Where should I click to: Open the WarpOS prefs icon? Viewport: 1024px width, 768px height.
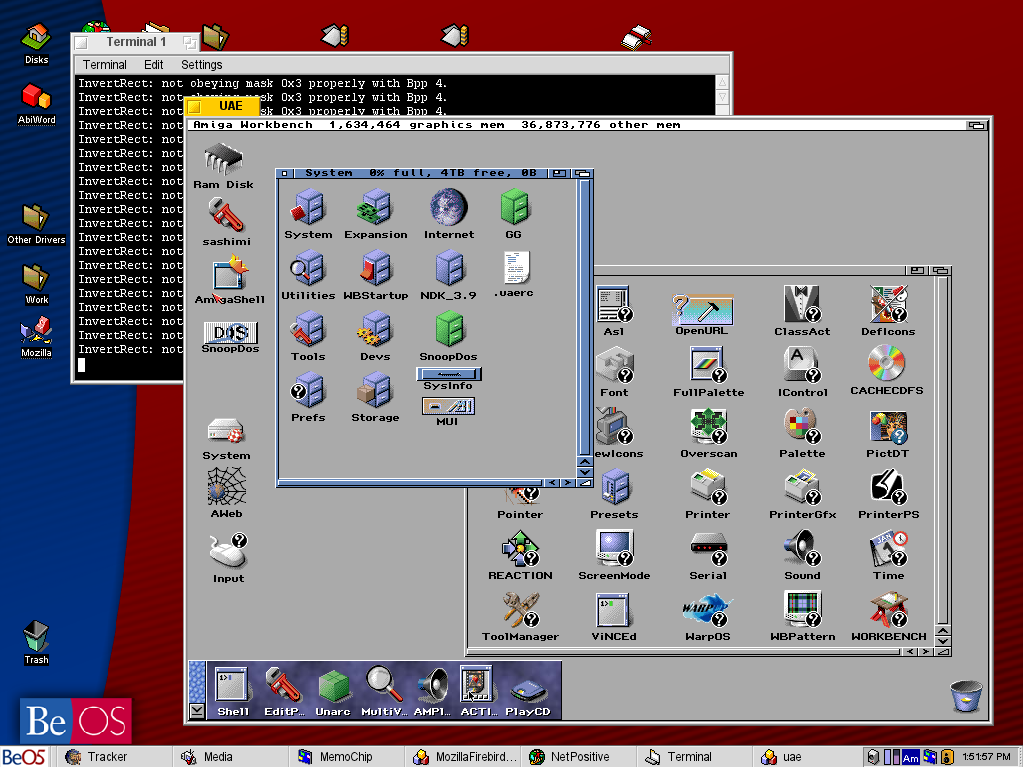[x=707, y=609]
